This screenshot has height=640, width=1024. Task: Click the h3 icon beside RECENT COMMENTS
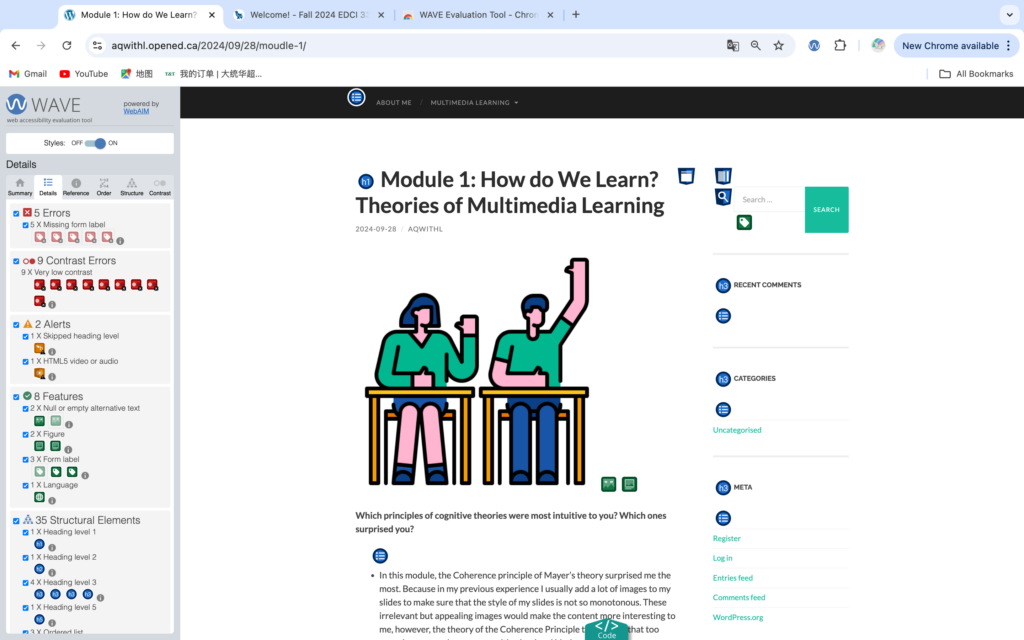pyautogui.click(x=723, y=285)
